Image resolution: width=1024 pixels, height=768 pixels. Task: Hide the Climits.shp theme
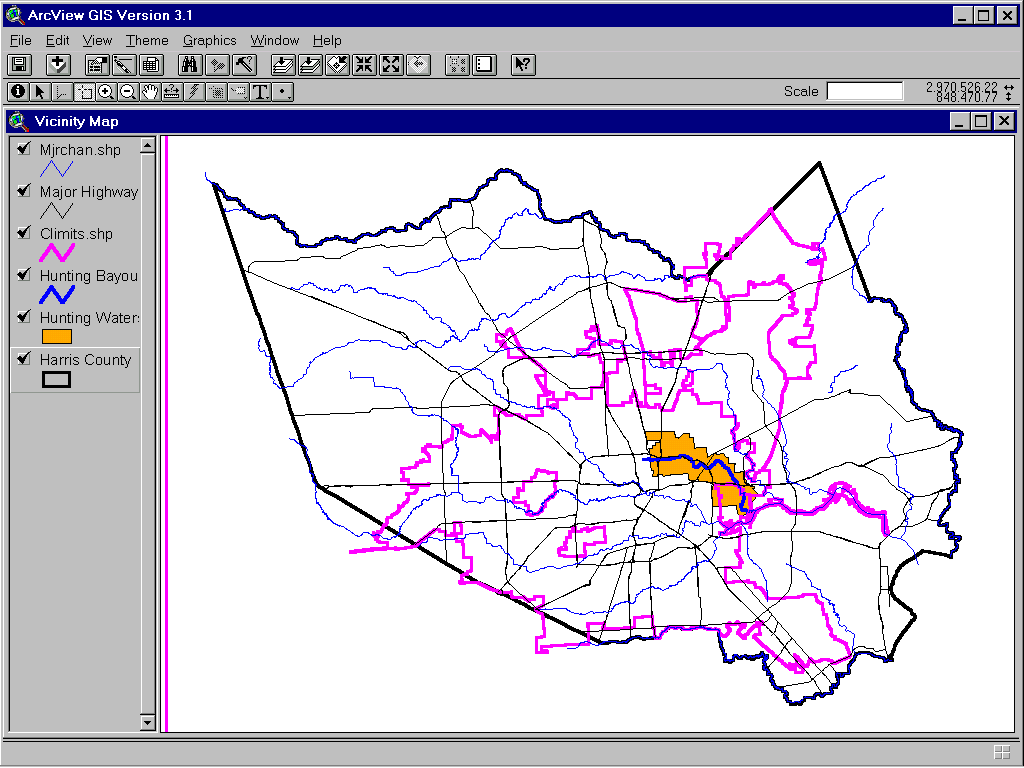[x=24, y=232]
